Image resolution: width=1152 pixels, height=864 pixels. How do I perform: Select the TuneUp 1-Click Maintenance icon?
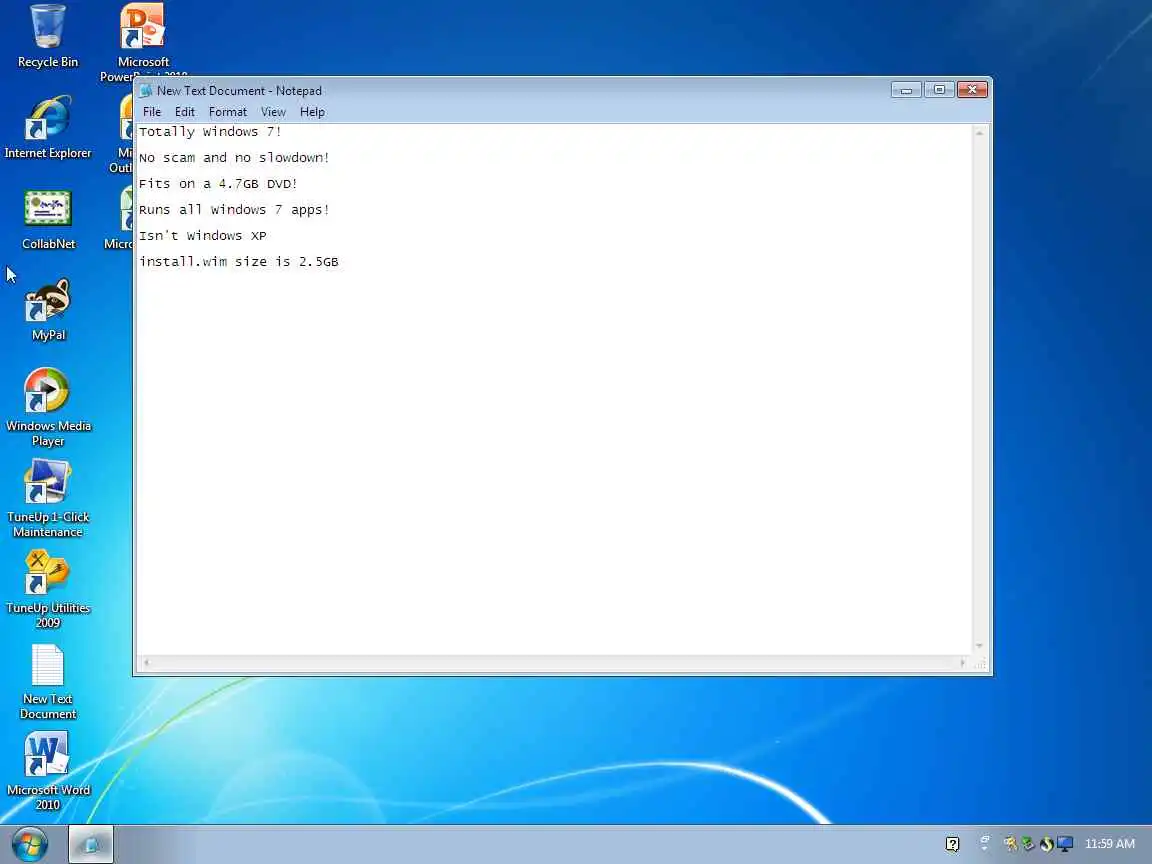[x=48, y=497]
